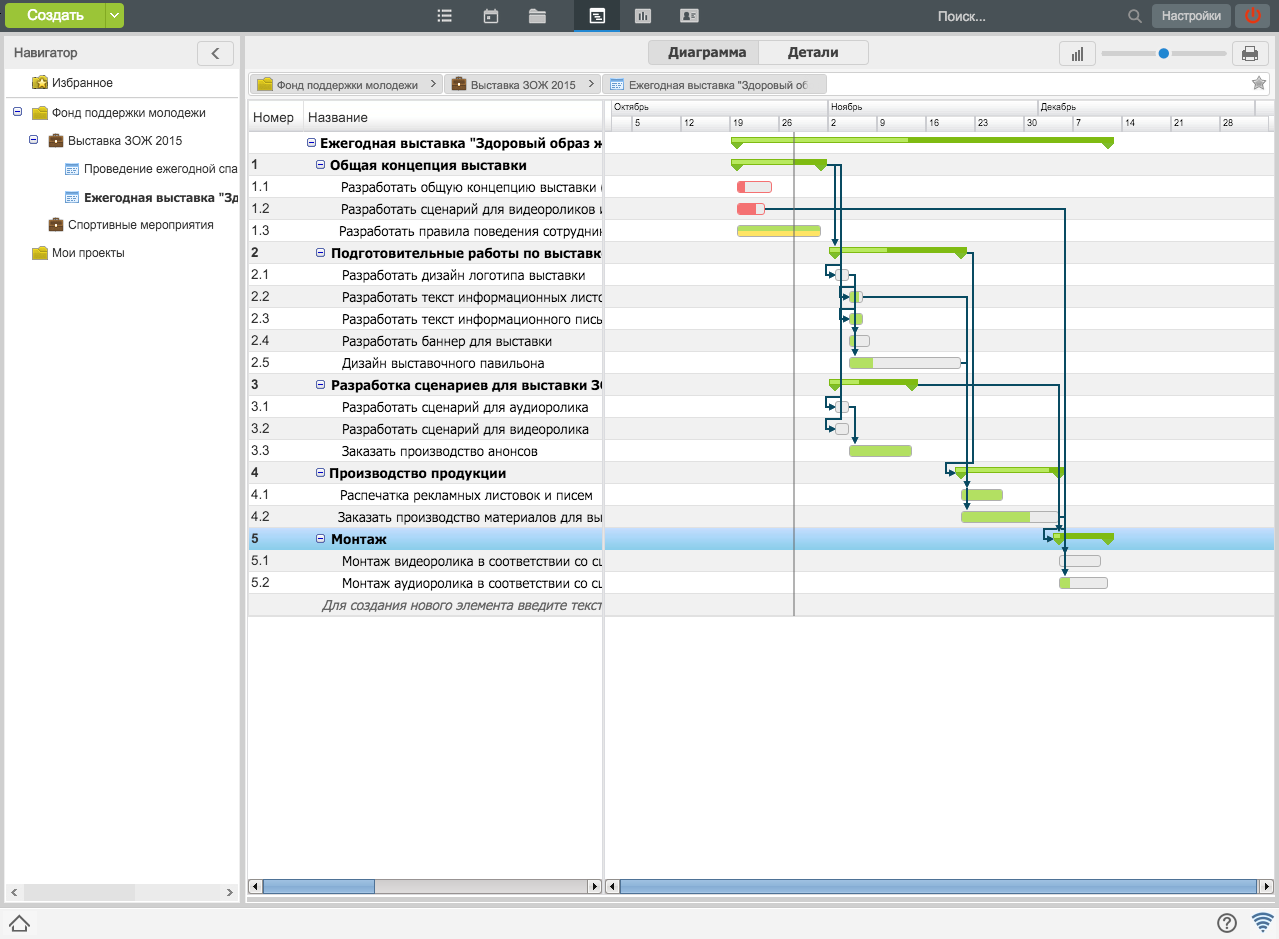Click the Gantt bar of task 5.2
The width and height of the screenshot is (1279, 939).
point(1083,583)
